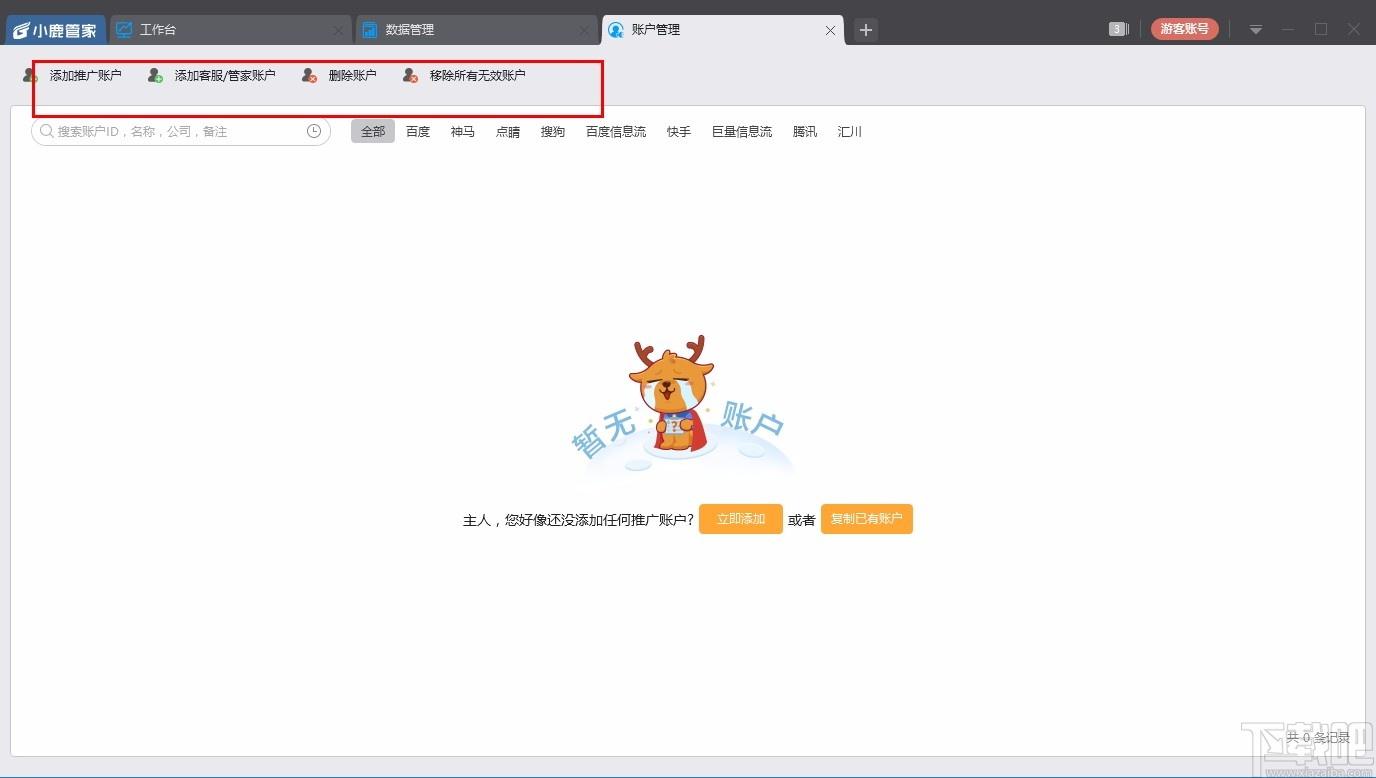Screen dimensions: 1376x778
Task: Open the notification badge showing 3
Action: (x=1118, y=29)
